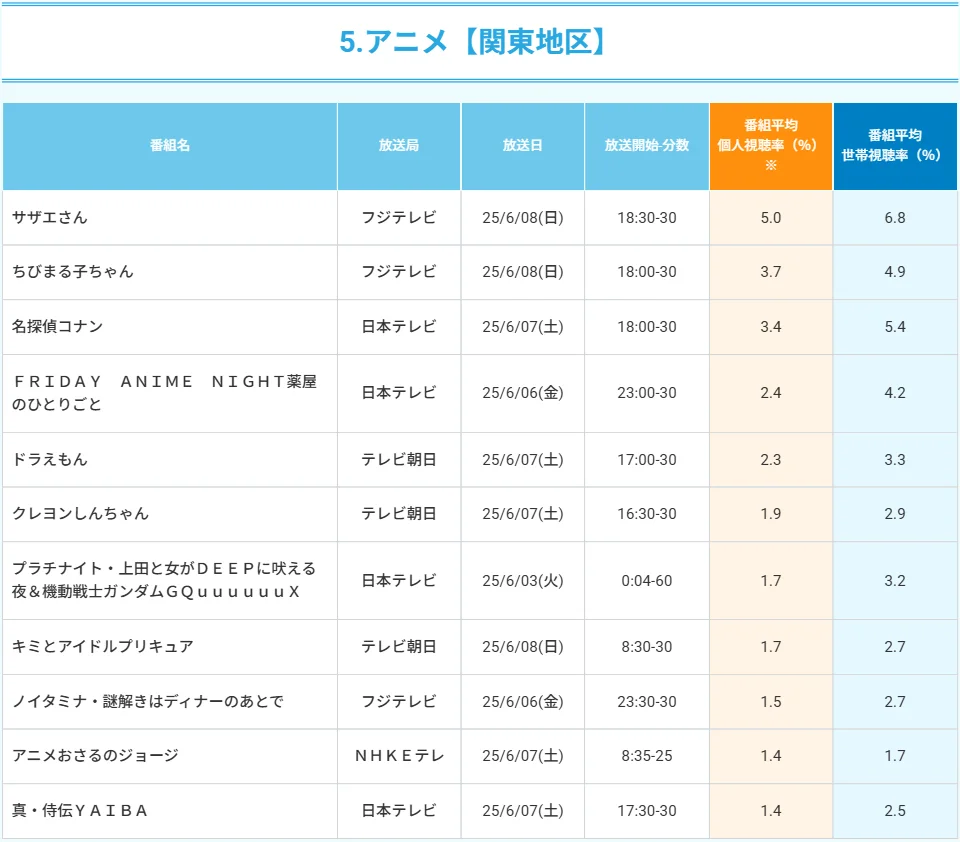
Task: Click the heading 5.アニメ【関東地区】
Action: point(473,42)
